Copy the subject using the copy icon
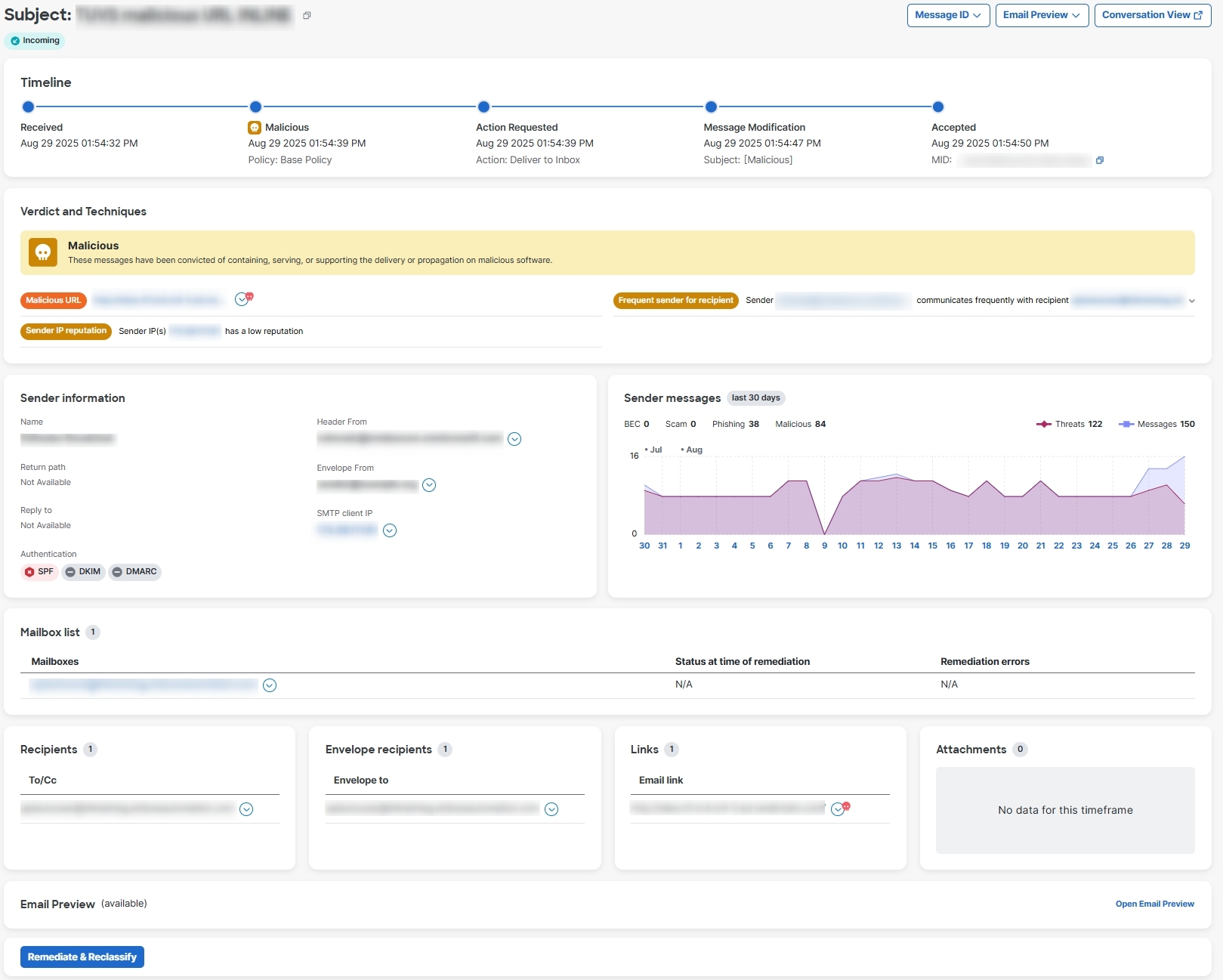This screenshot has height=980, width=1223. pos(307,15)
